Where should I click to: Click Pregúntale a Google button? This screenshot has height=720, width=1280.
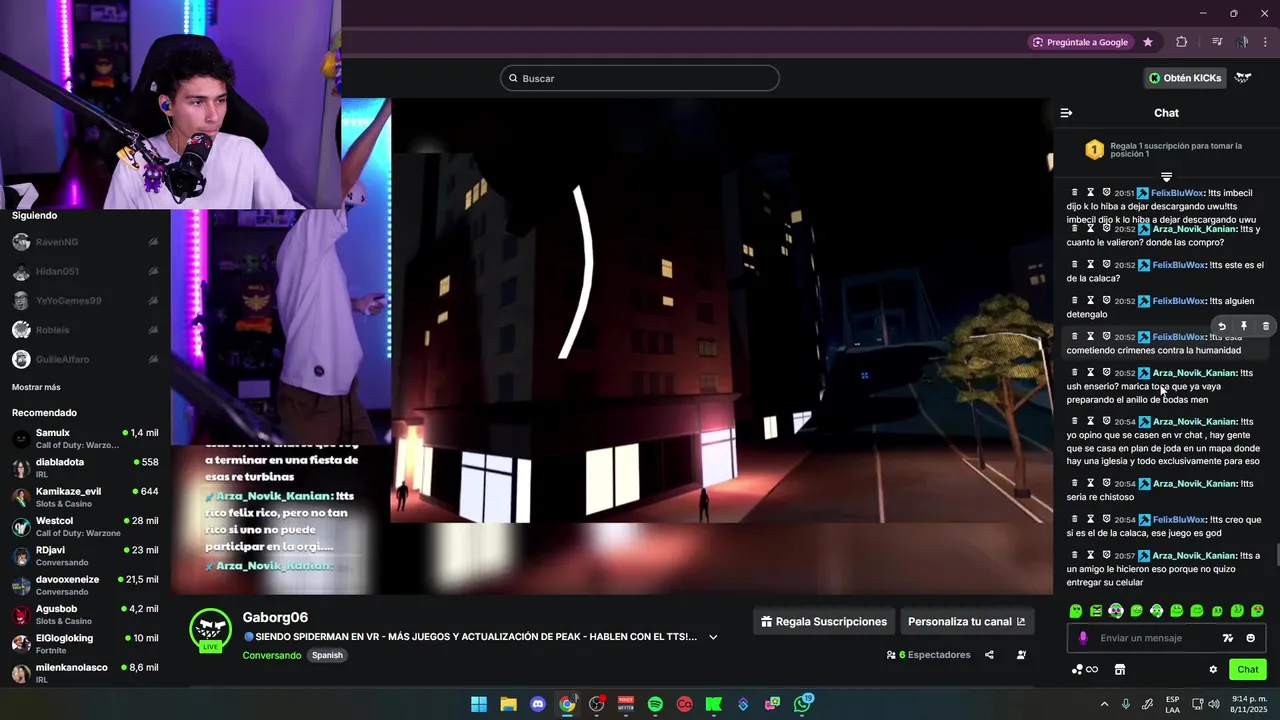tap(1080, 42)
